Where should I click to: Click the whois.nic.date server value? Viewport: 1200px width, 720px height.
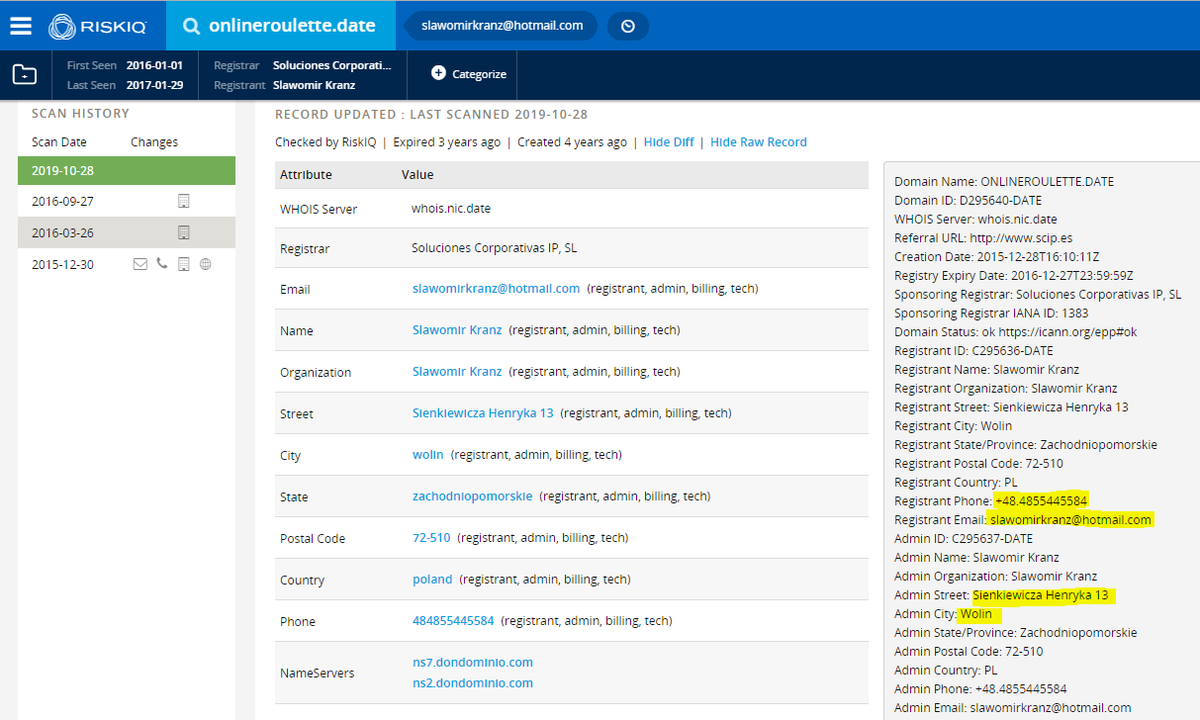point(451,209)
